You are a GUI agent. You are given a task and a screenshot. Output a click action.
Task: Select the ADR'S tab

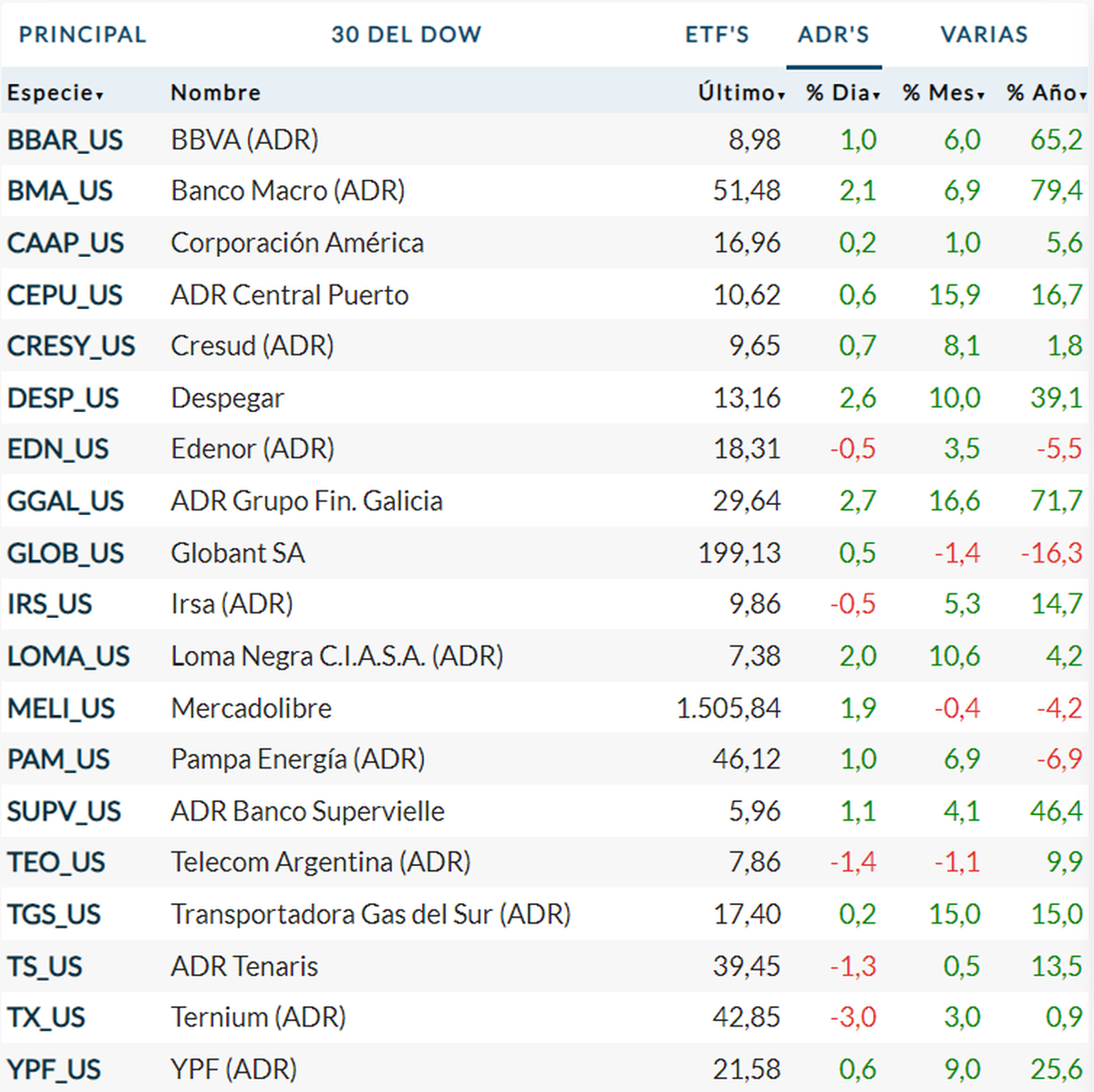pos(833,35)
